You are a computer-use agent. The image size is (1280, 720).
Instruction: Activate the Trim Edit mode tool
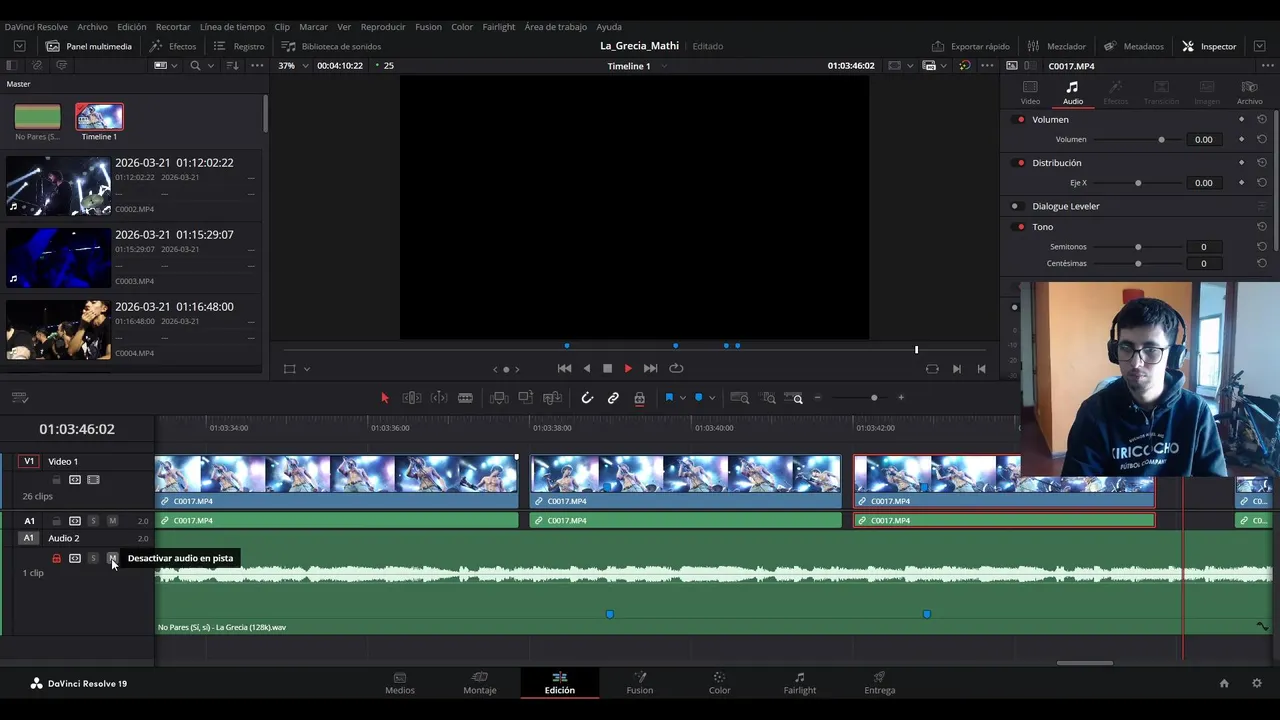pyautogui.click(x=411, y=398)
